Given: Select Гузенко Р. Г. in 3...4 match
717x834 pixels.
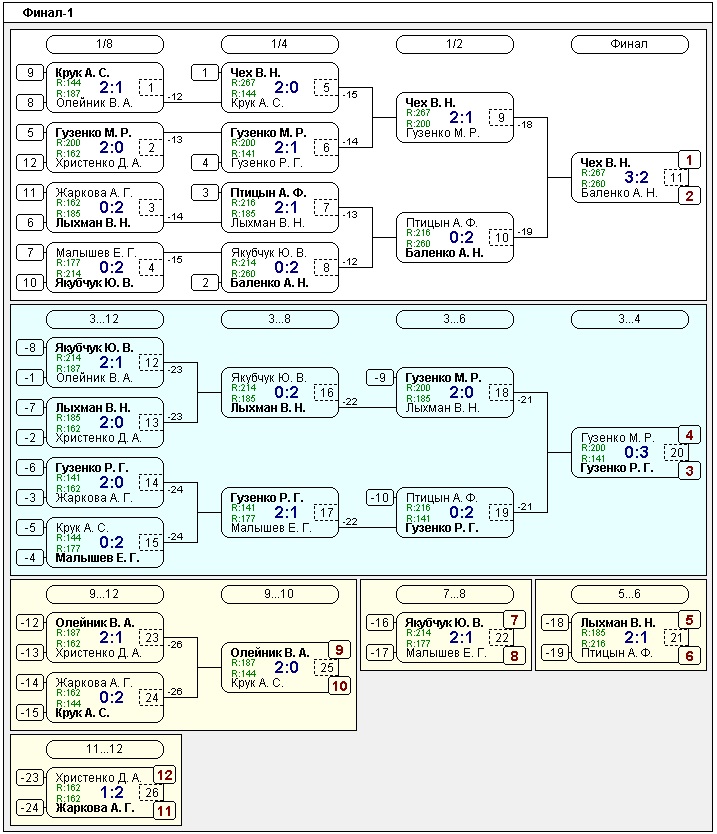Looking at the screenshot, I should tap(617, 468).
